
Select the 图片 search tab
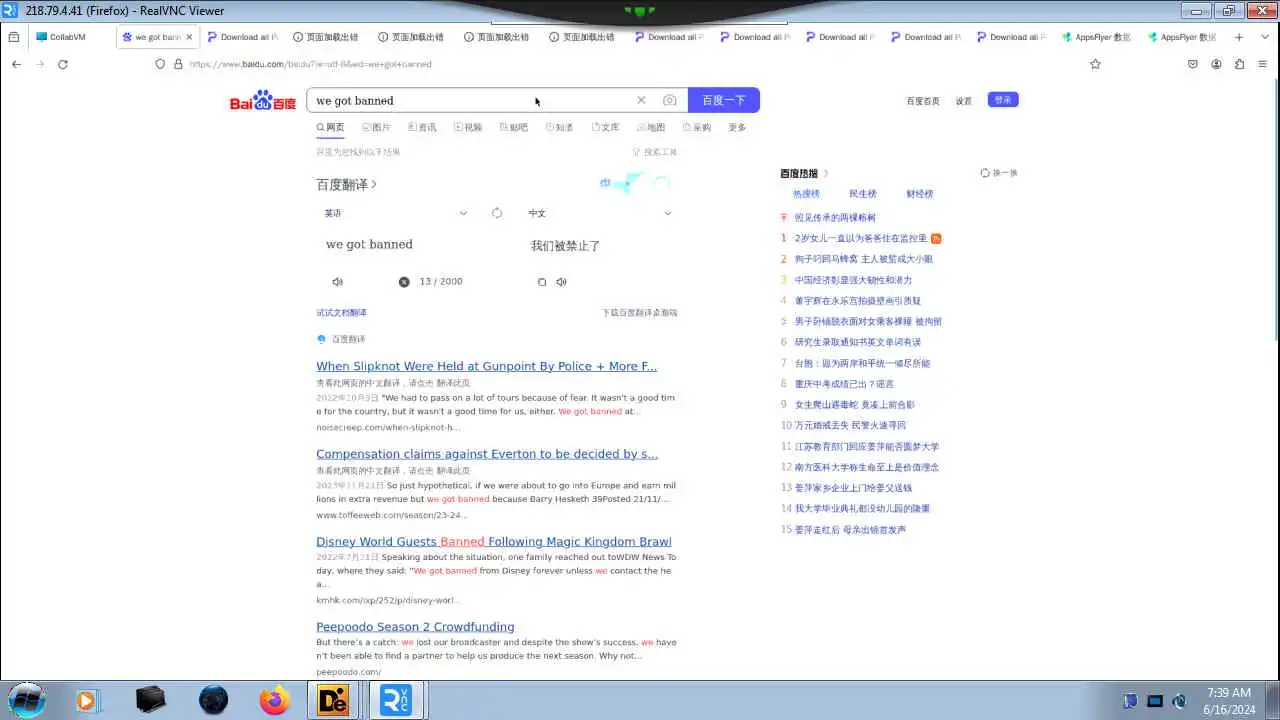click(x=376, y=128)
